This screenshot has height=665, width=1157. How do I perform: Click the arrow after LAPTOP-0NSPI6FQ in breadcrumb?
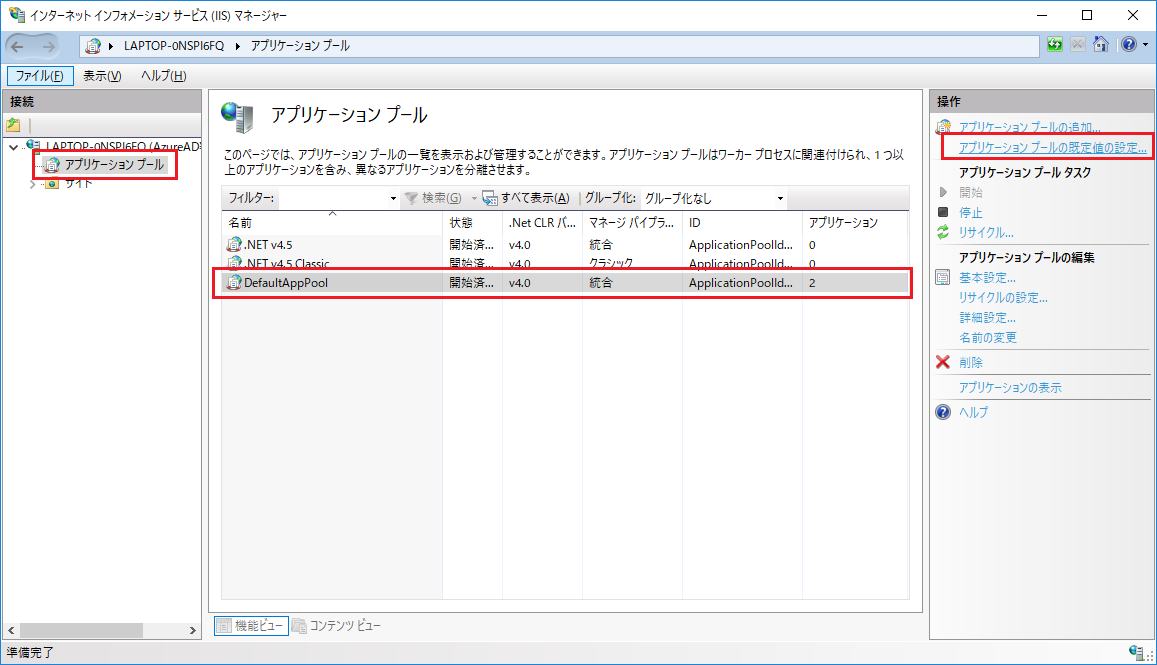pyautogui.click(x=238, y=46)
